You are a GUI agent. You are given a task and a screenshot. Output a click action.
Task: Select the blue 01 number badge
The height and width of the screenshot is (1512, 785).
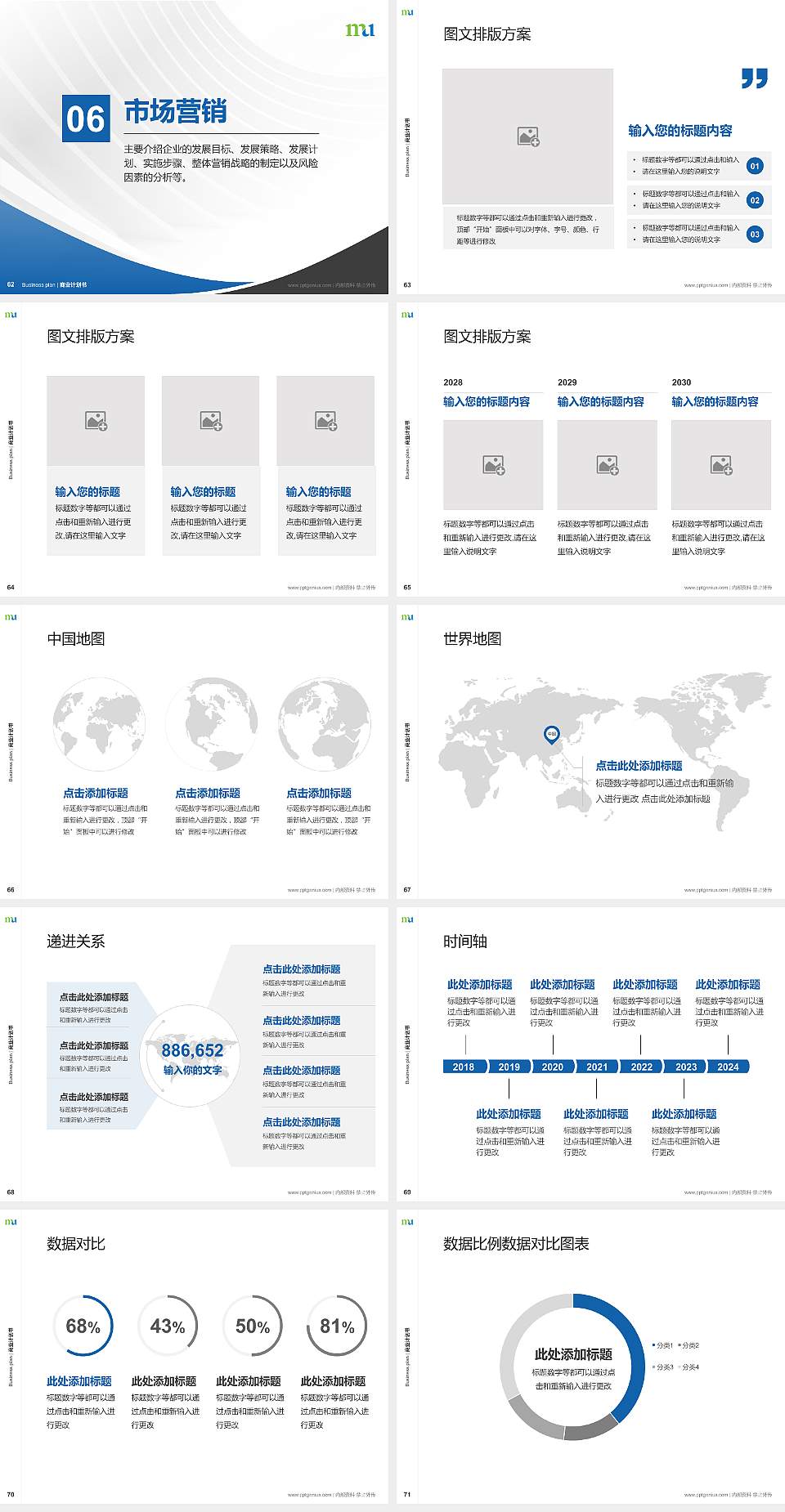pyautogui.click(x=754, y=166)
